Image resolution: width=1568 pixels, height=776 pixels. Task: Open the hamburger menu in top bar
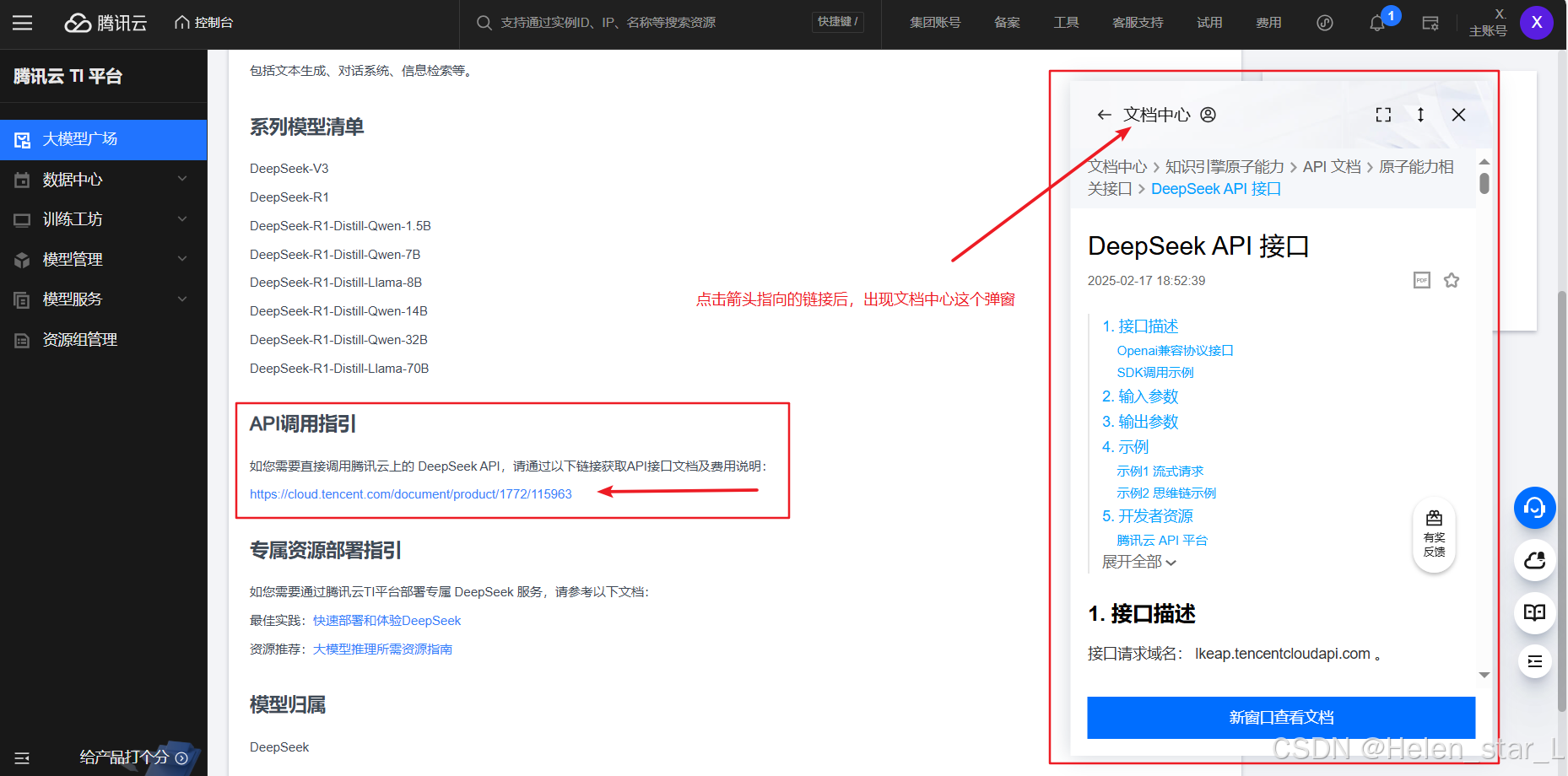23,23
